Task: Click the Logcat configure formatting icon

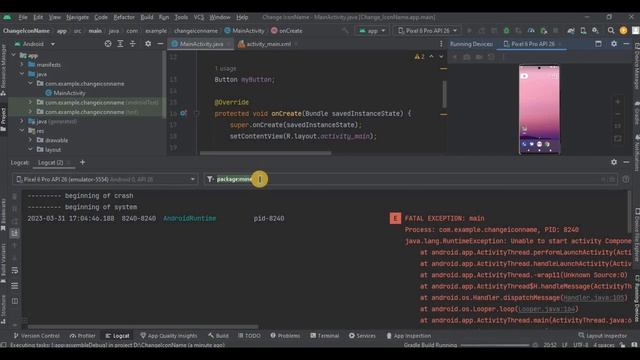Action: 15,286
